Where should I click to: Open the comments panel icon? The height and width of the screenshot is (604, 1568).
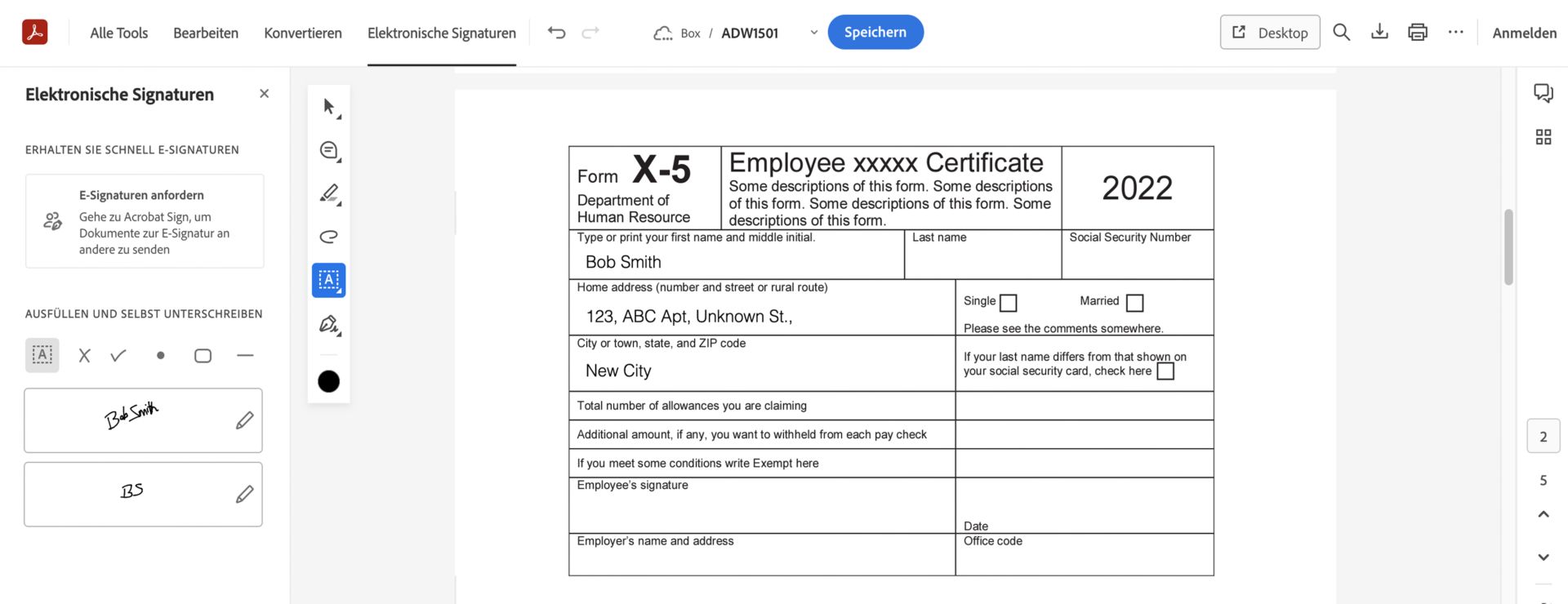(1543, 93)
